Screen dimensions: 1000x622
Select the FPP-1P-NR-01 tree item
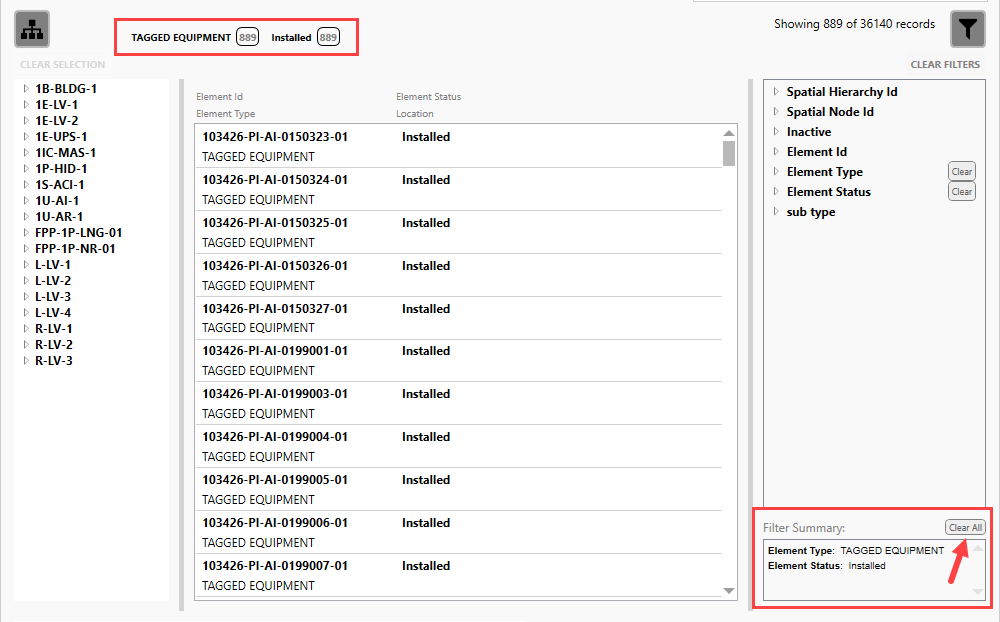(x=75, y=249)
